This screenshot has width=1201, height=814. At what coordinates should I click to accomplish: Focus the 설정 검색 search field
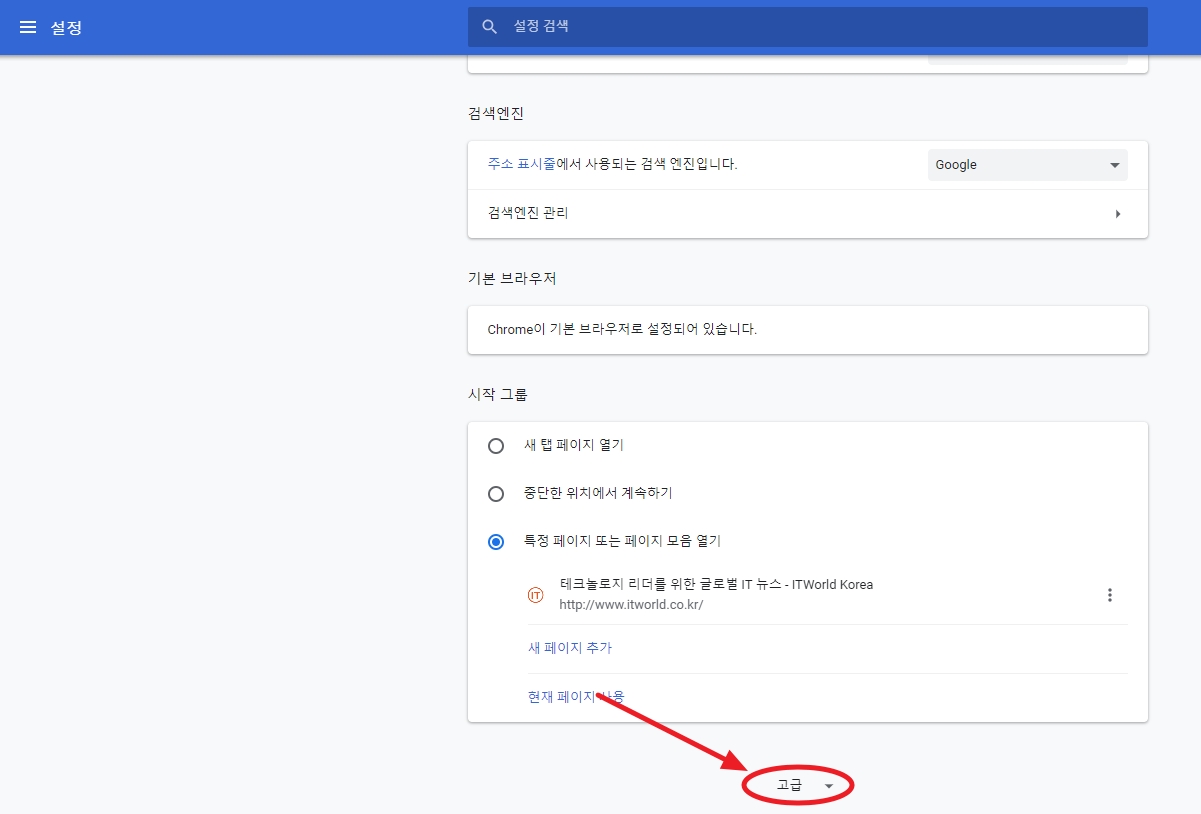(800, 27)
